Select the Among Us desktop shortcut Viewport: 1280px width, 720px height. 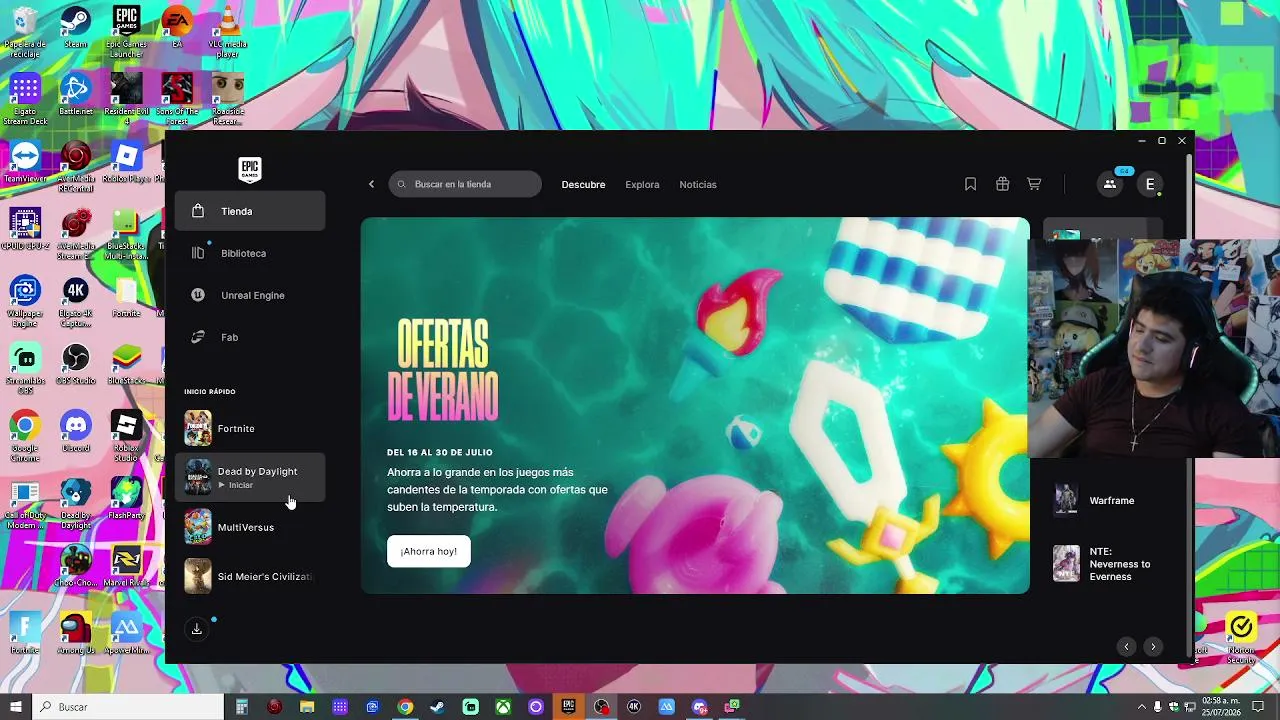point(75,634)
